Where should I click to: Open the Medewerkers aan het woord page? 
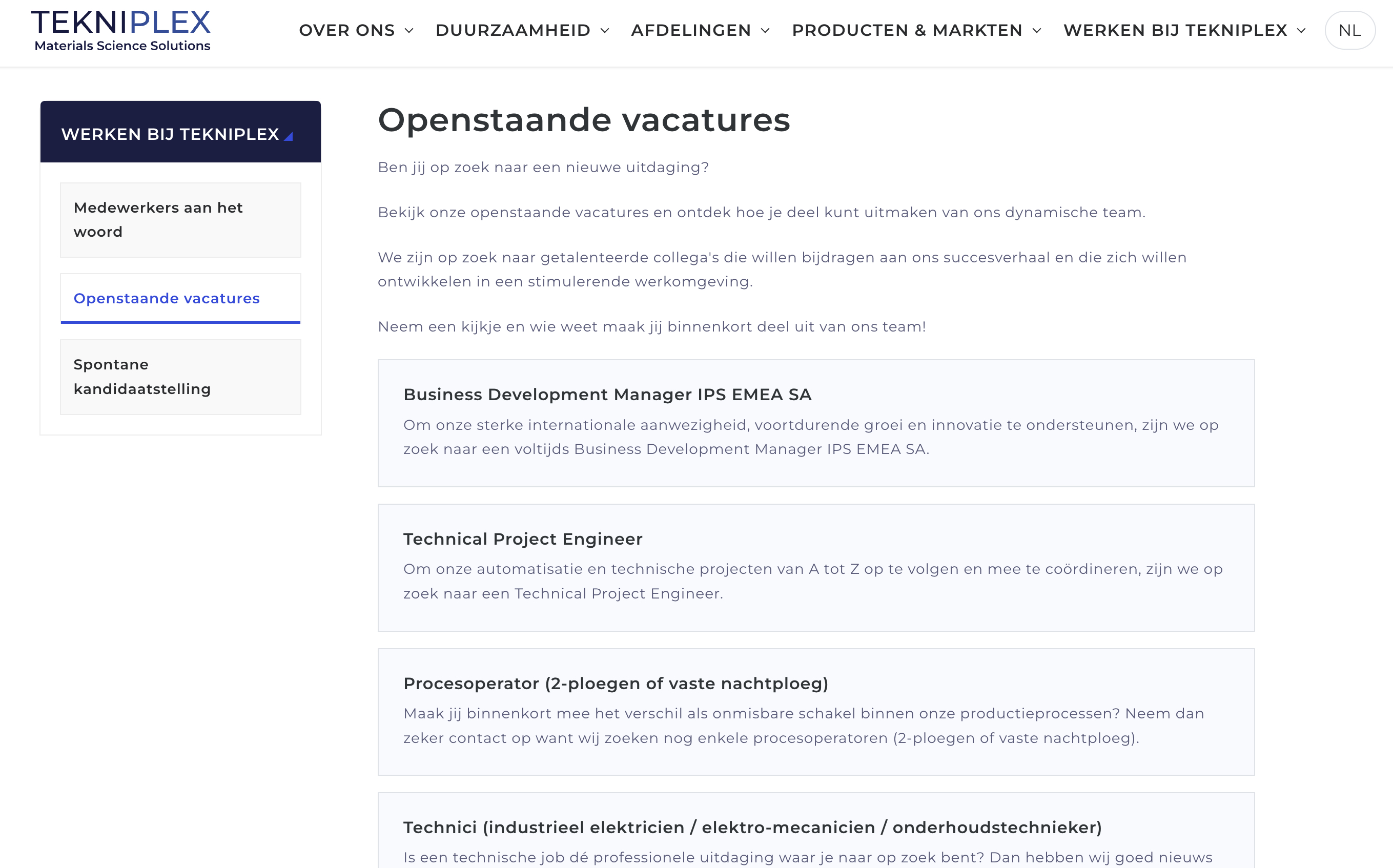(x=180, y=220)
